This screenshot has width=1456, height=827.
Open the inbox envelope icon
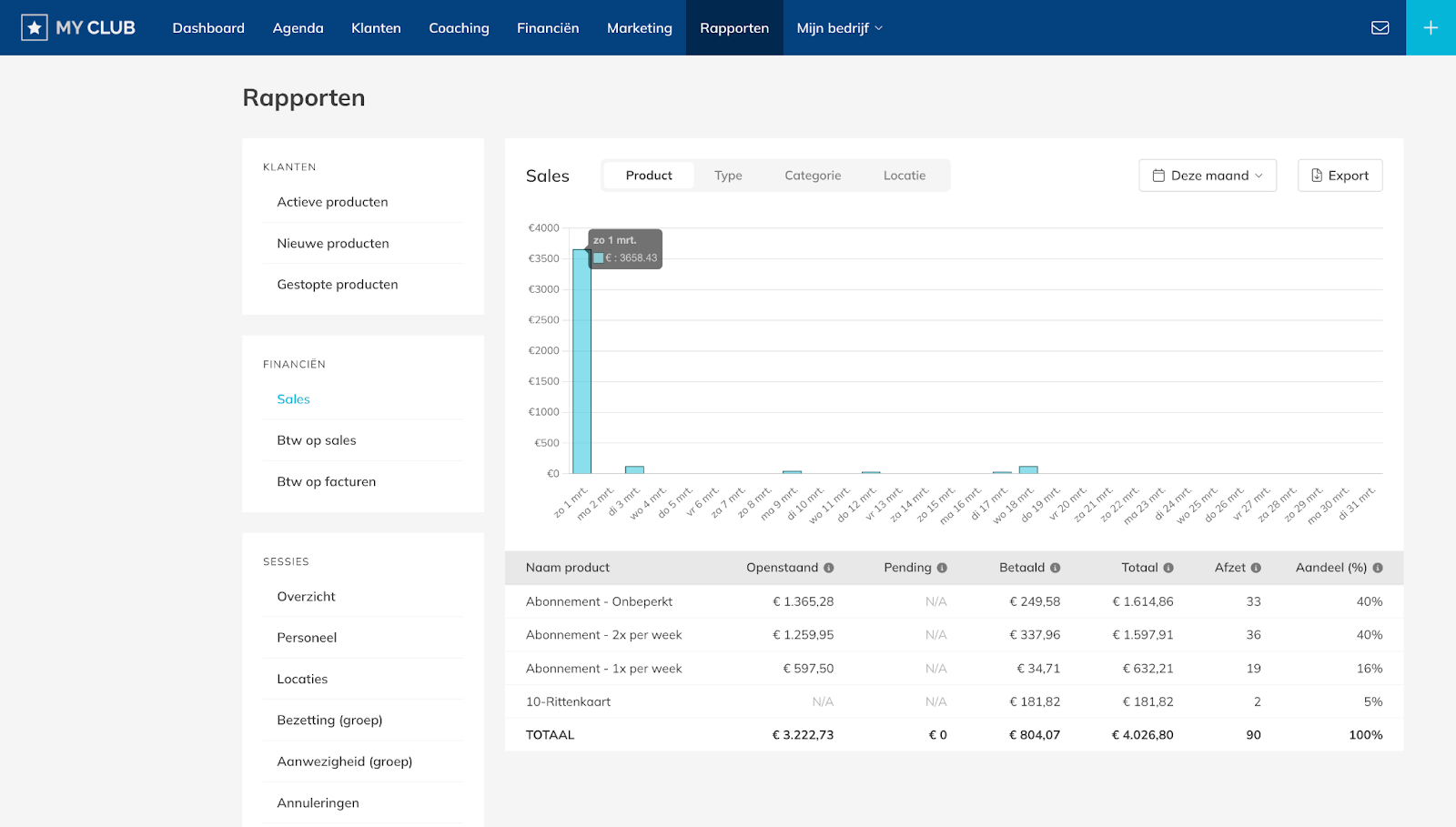point(1380,28)
